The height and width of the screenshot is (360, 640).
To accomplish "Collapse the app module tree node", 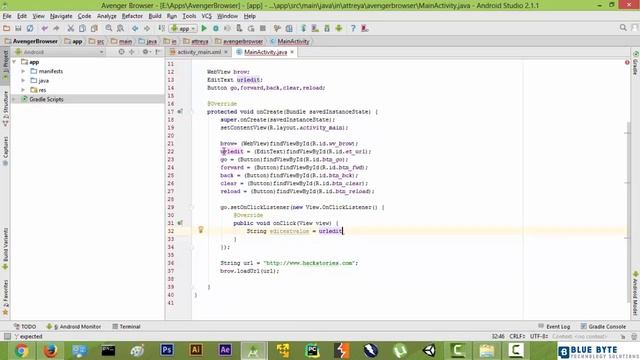I will point(14,62).
